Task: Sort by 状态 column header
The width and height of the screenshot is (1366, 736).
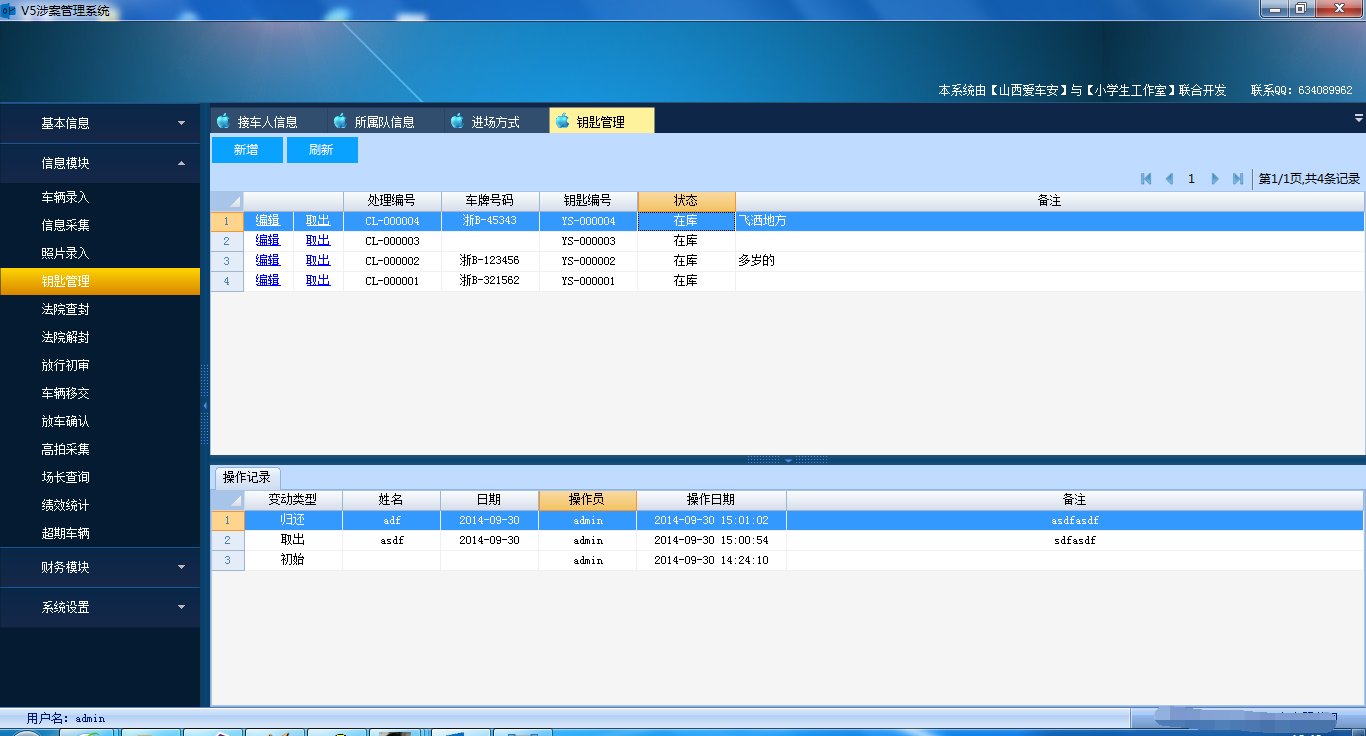Action: [x=686, y=201]
